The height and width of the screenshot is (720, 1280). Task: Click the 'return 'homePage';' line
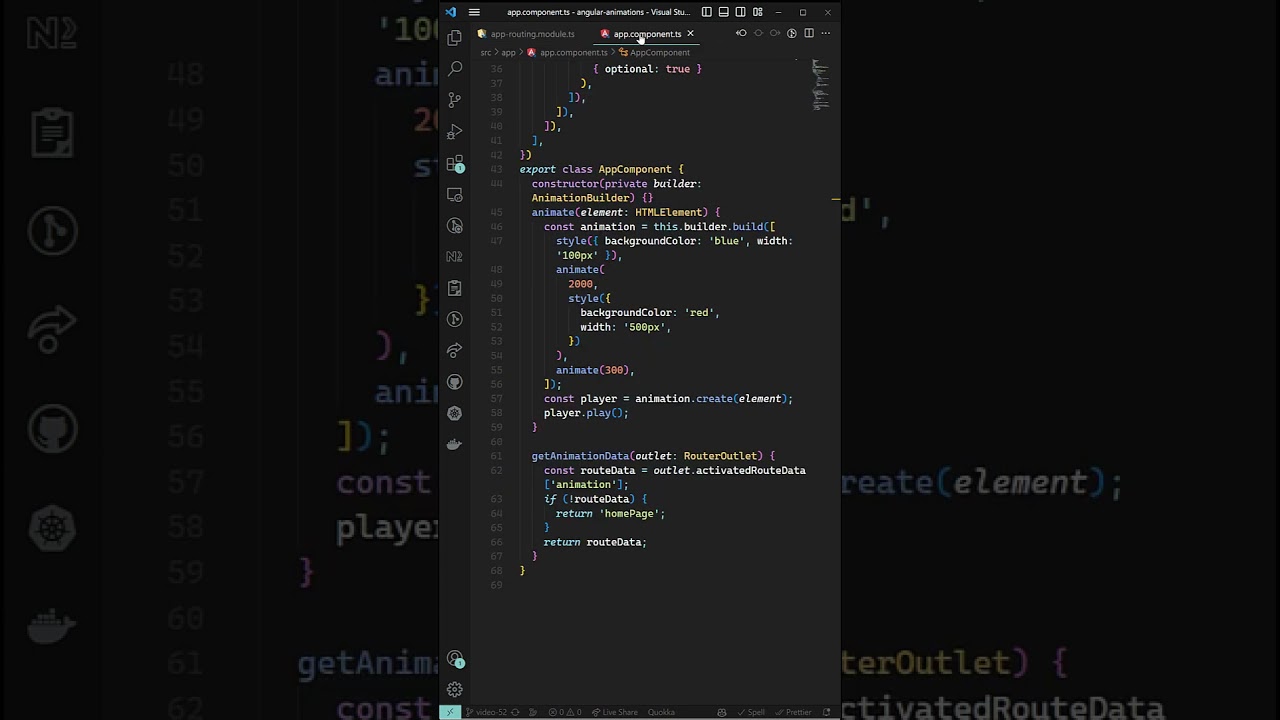tap(610, 513)
